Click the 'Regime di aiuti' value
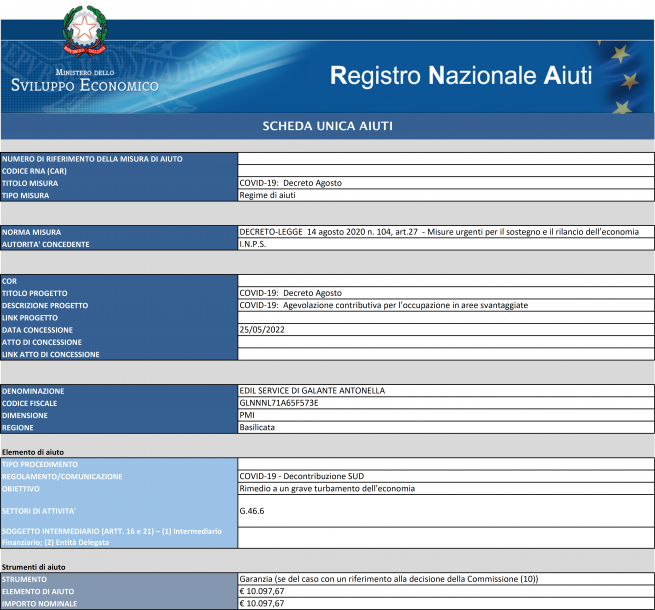 pos(267,195)
